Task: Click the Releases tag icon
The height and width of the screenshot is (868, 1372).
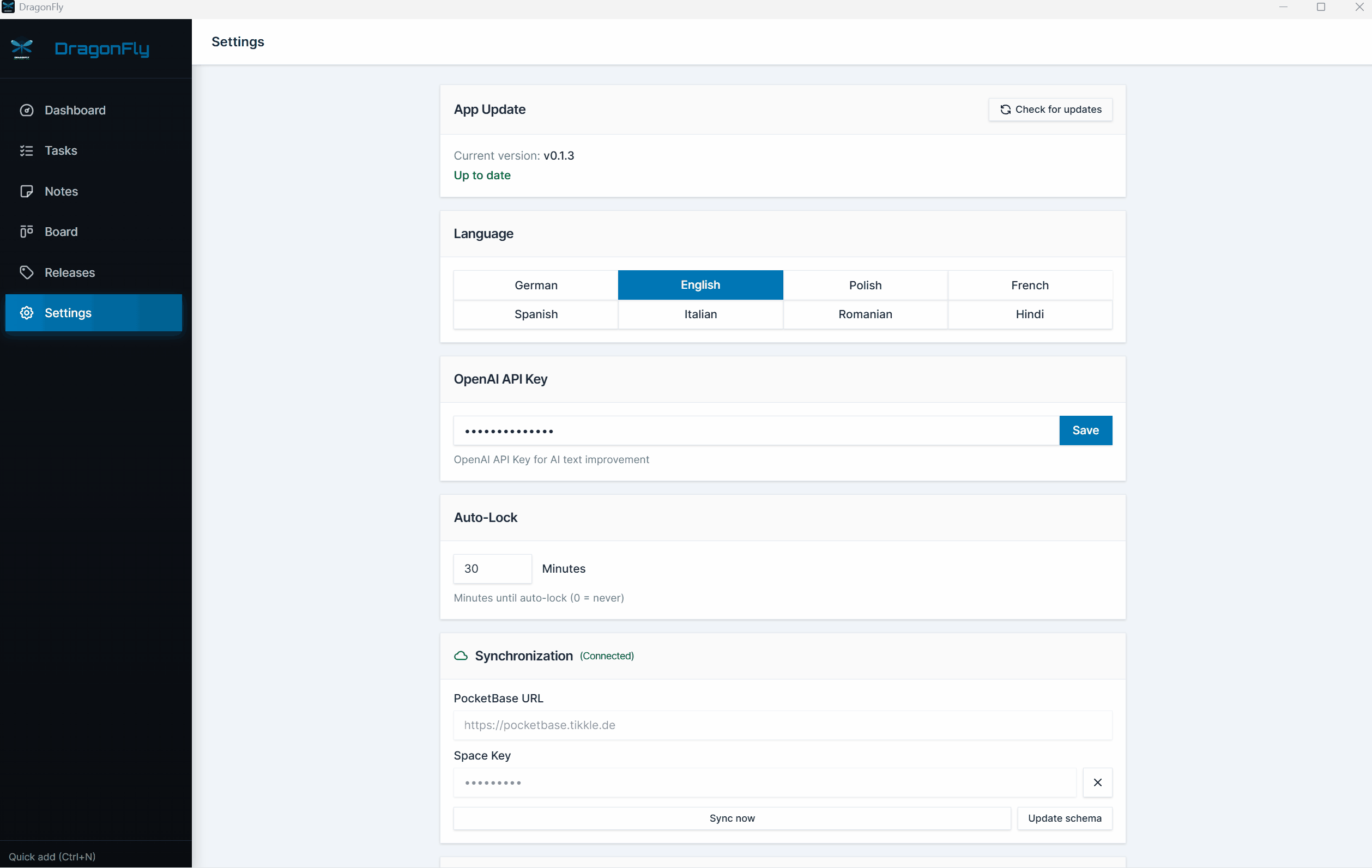Action: click(26, 272)
